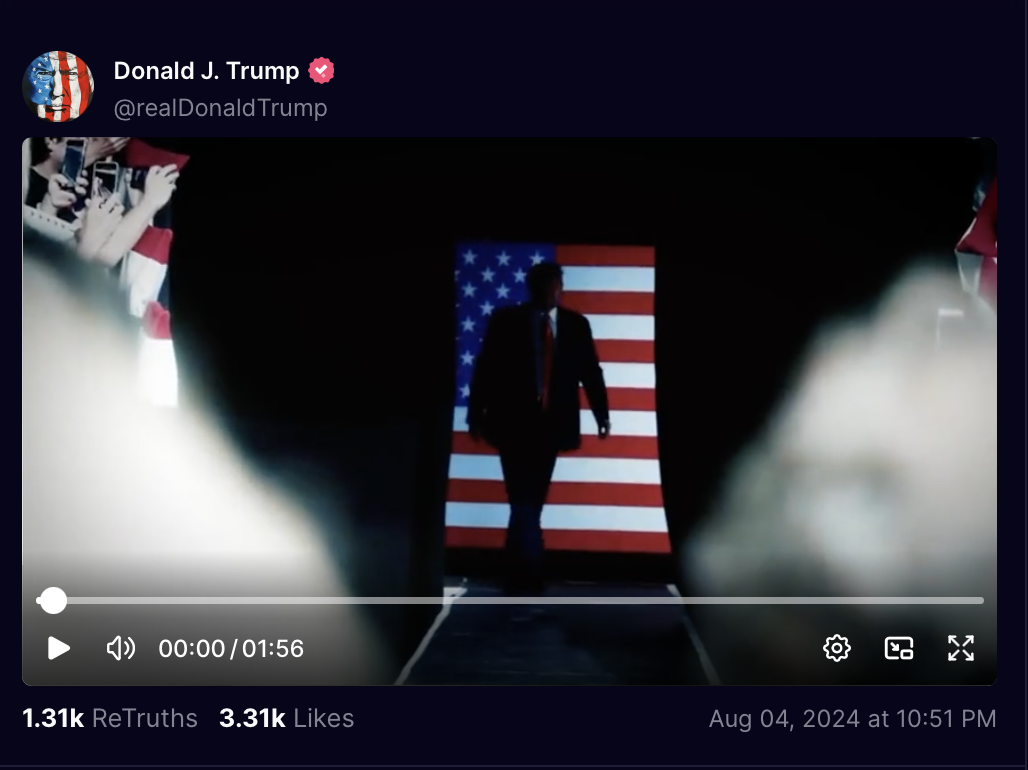
Task: Open the Aug 04, 2024 timestamp
Action: click(852, 718)
